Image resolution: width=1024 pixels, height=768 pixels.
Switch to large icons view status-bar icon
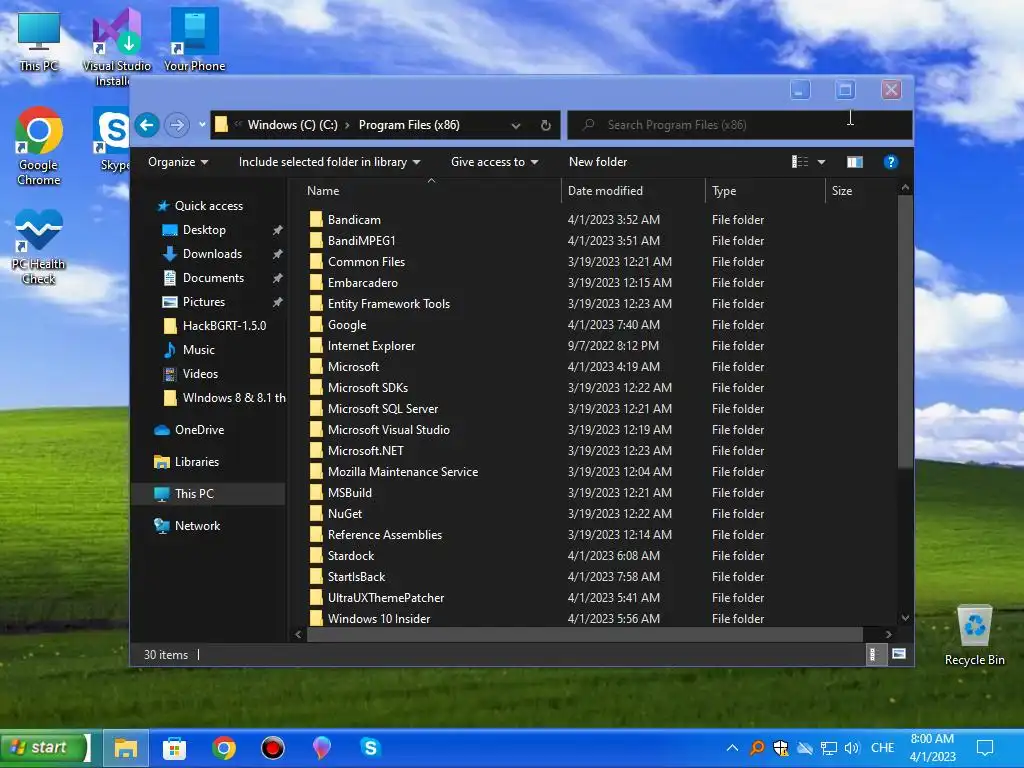pyautogui.click(x=899, y=654)
